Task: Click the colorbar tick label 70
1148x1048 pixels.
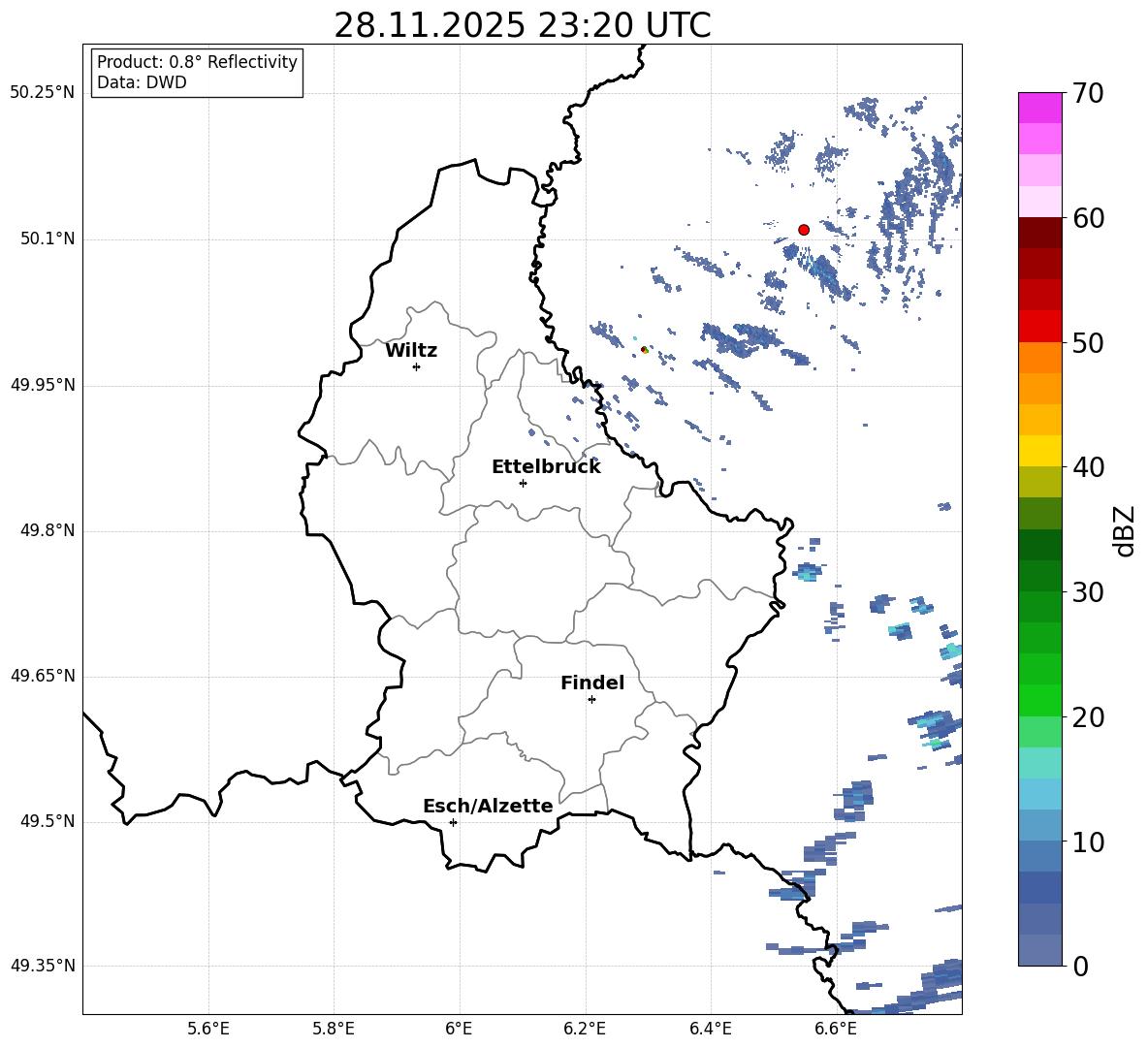Action: click(x=1088, y=93)
